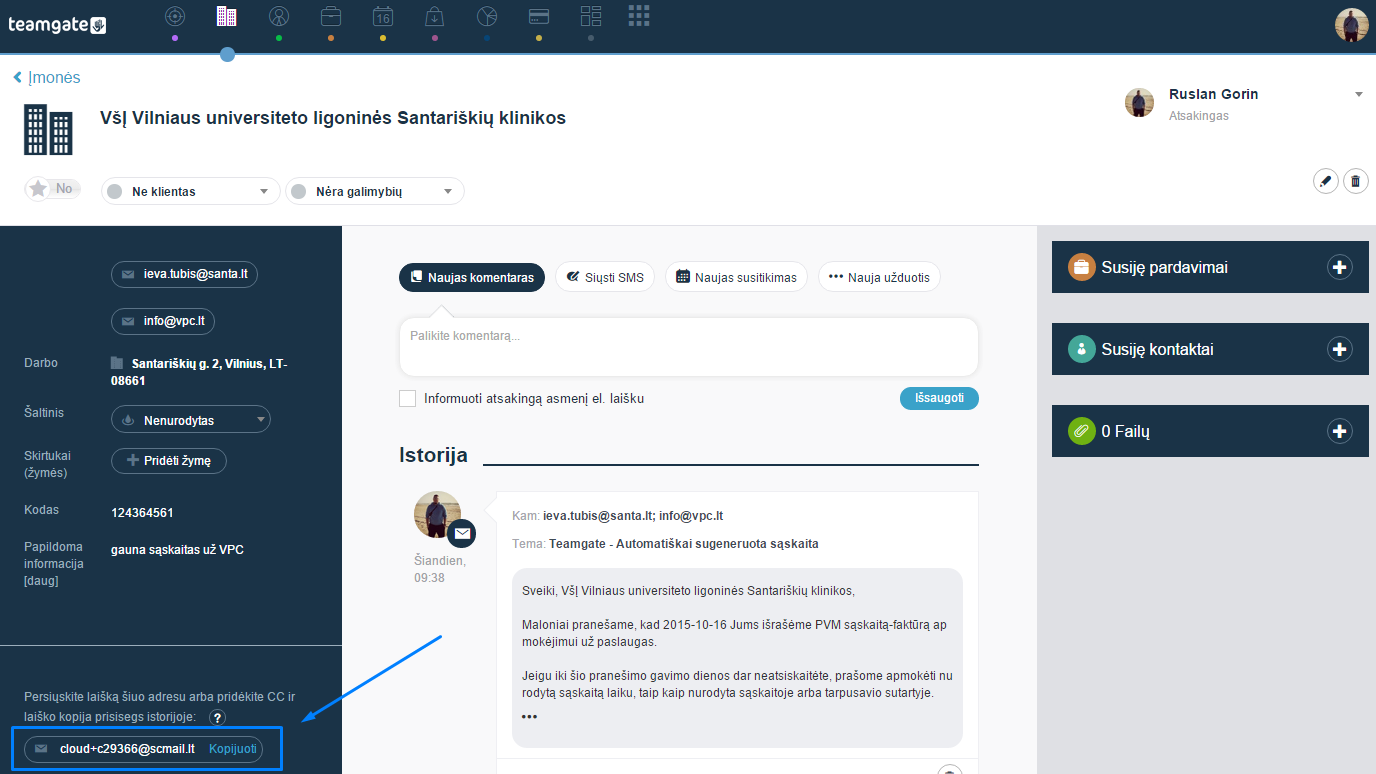Click the info@vpc.lt email pill
The width and height of the screenshot is (1376, 774).
(x=163, y=322)
